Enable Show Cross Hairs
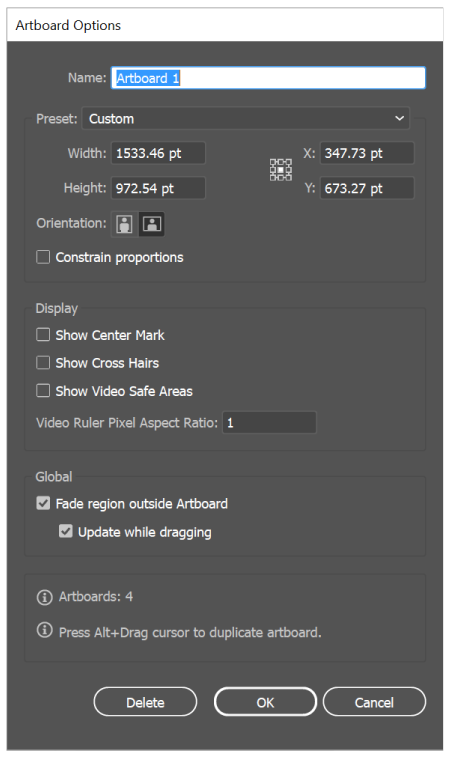Screen dimensions: 450x757 click(43, 363)
